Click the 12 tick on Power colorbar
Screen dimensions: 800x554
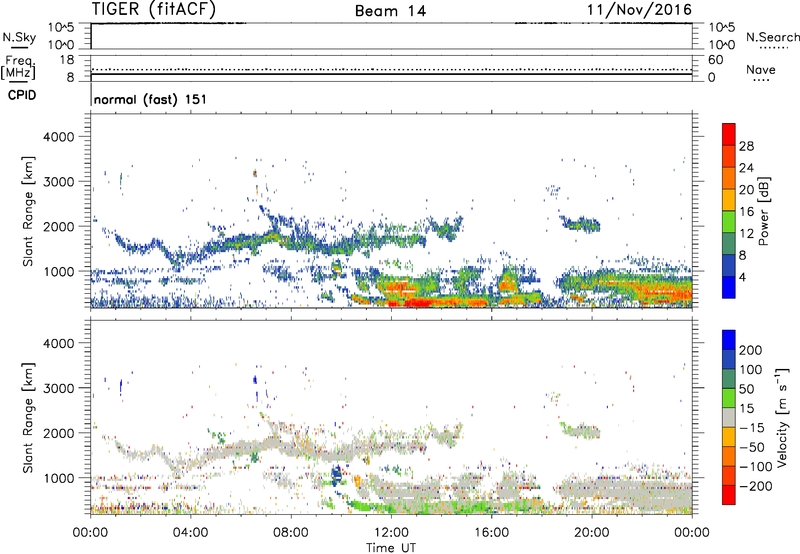746,234
